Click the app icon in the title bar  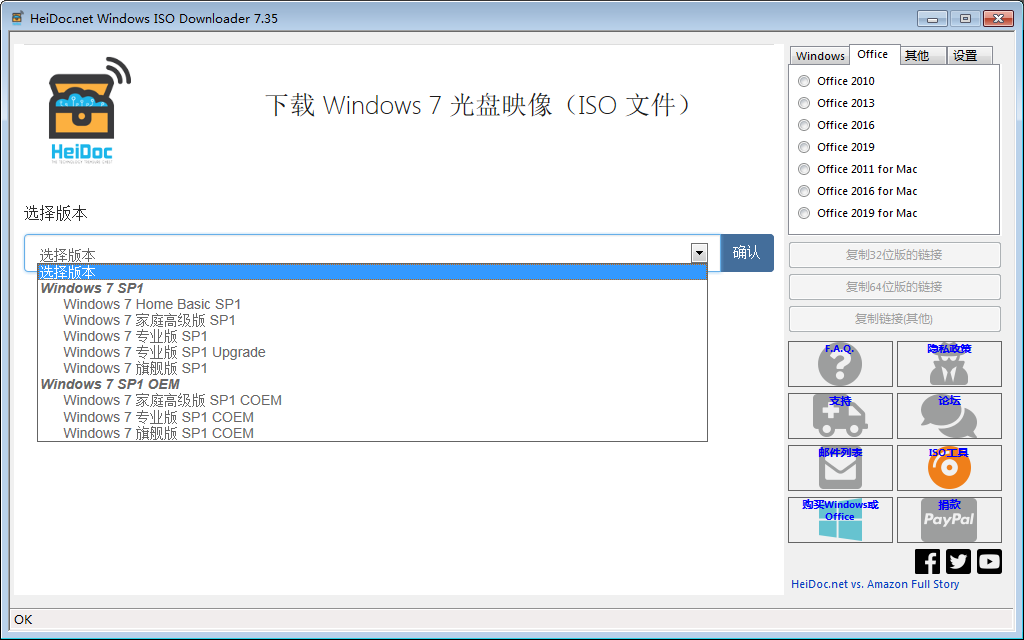click(18, 18)
